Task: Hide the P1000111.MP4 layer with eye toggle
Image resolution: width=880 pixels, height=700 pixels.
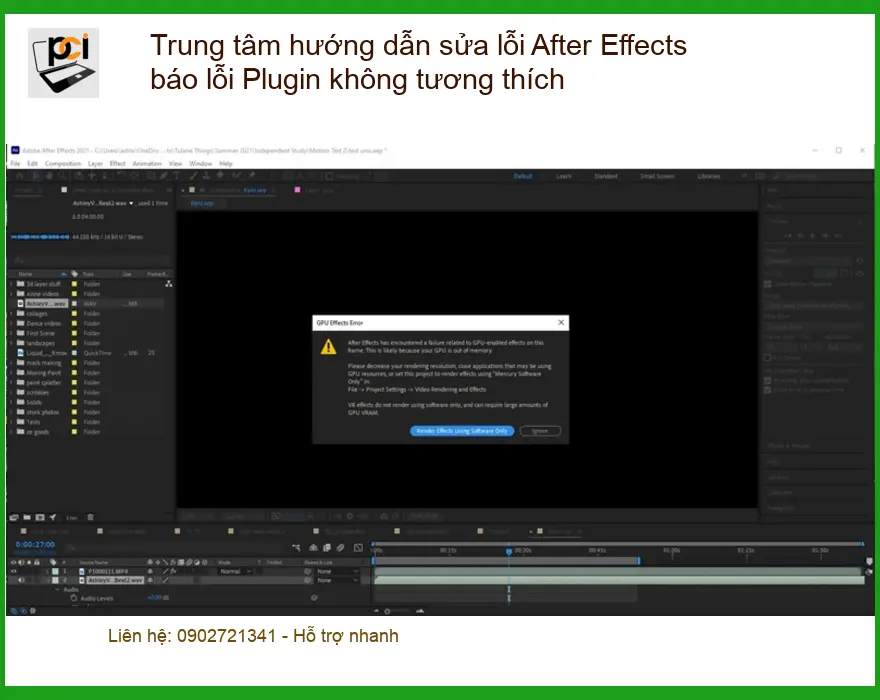Action: [13, 571]
